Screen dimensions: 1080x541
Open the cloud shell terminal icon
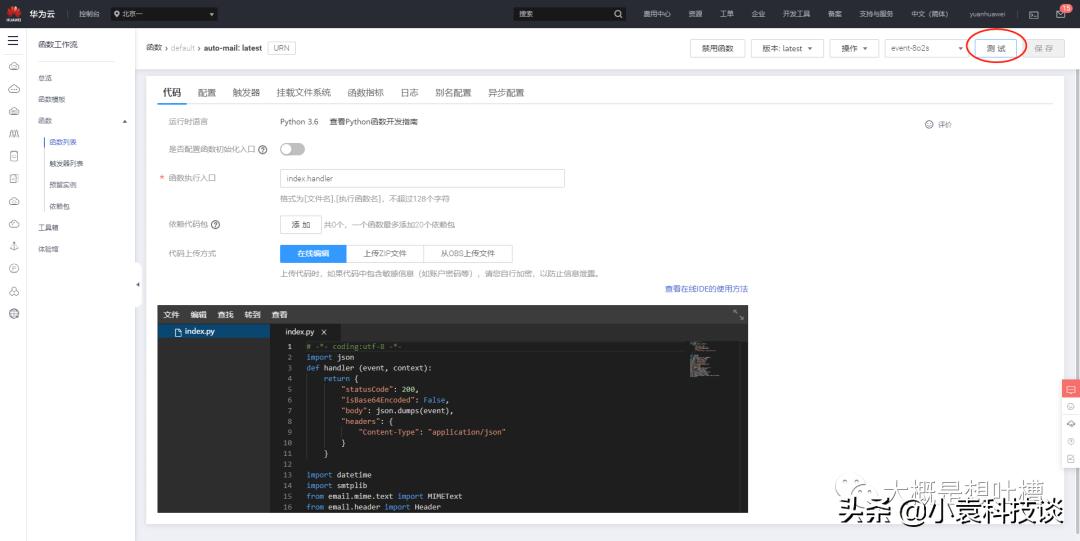(1033, 14)
